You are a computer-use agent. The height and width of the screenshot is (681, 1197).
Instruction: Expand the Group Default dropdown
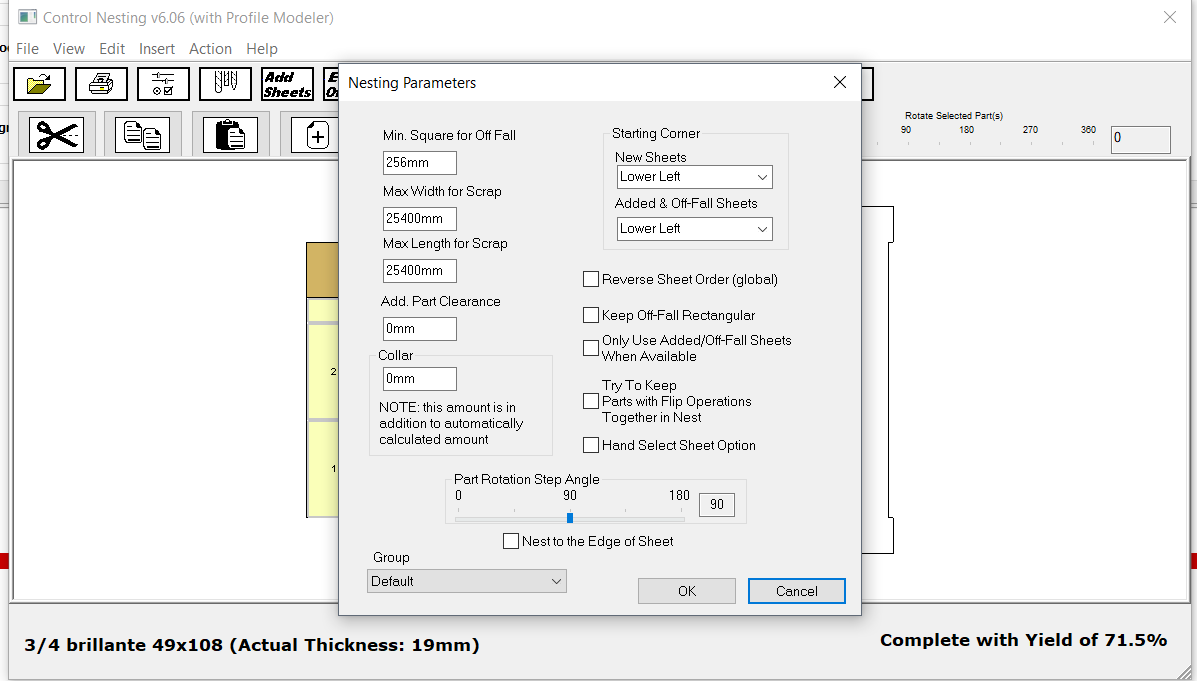[466, 581]
